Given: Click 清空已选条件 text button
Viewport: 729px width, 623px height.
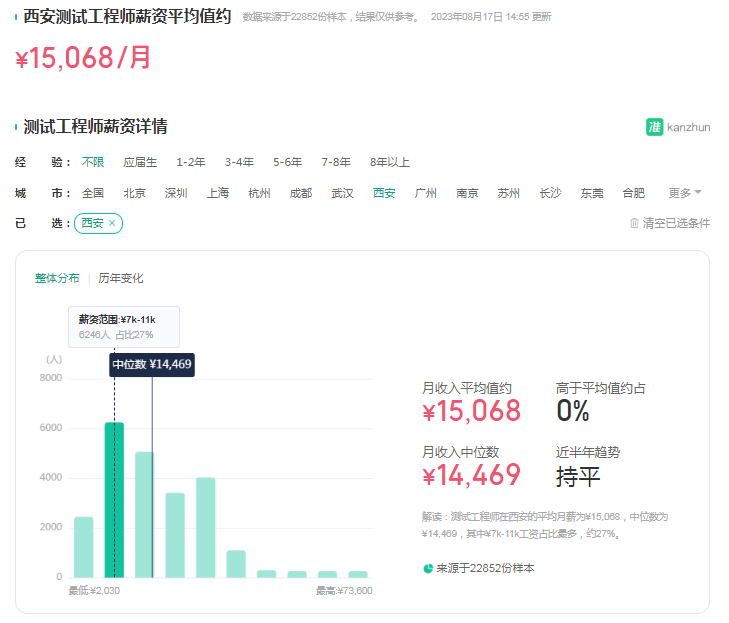Looking at the screenshot, I should click(x=676, y=223).
